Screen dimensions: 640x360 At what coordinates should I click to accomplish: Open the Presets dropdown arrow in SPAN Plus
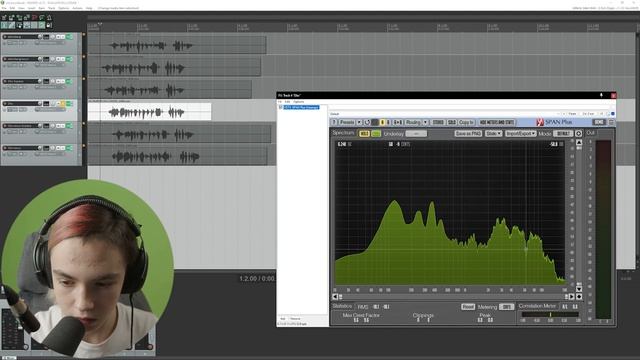pyautogui.click(x=359, y=122)
